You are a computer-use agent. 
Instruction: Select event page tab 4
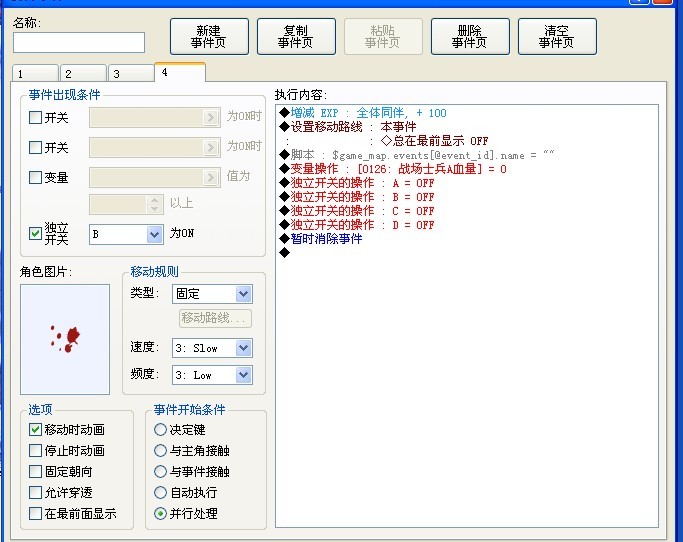click(180, 72)
